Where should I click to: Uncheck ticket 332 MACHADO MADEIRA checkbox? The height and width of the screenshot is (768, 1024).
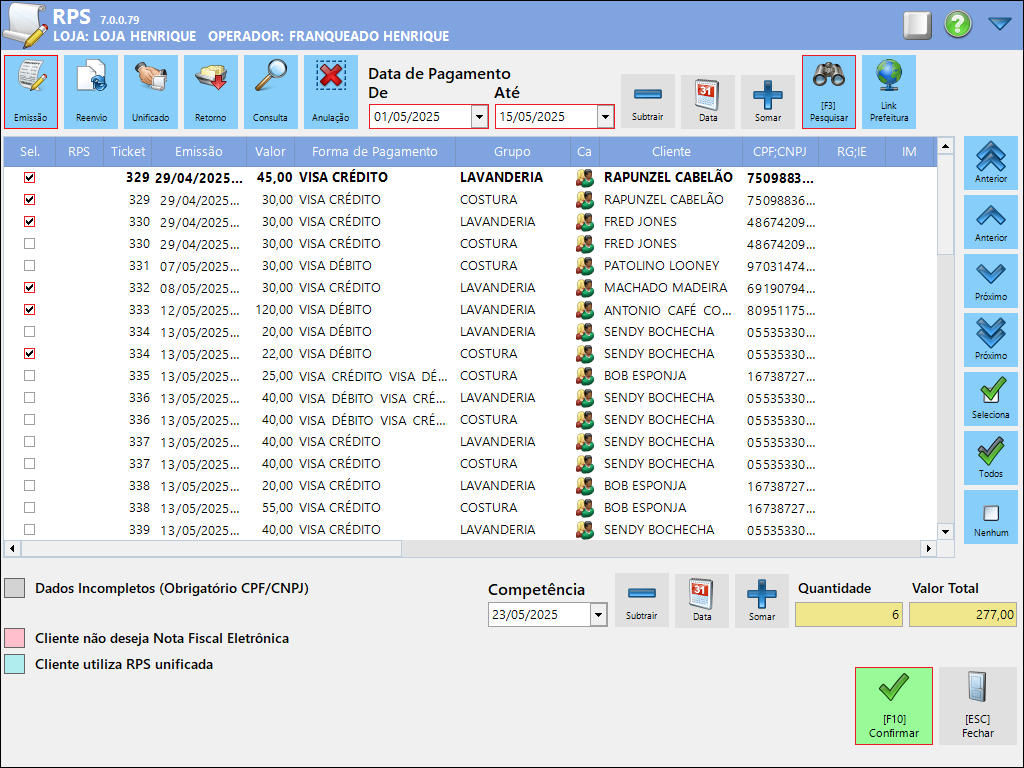coord(29,287)
